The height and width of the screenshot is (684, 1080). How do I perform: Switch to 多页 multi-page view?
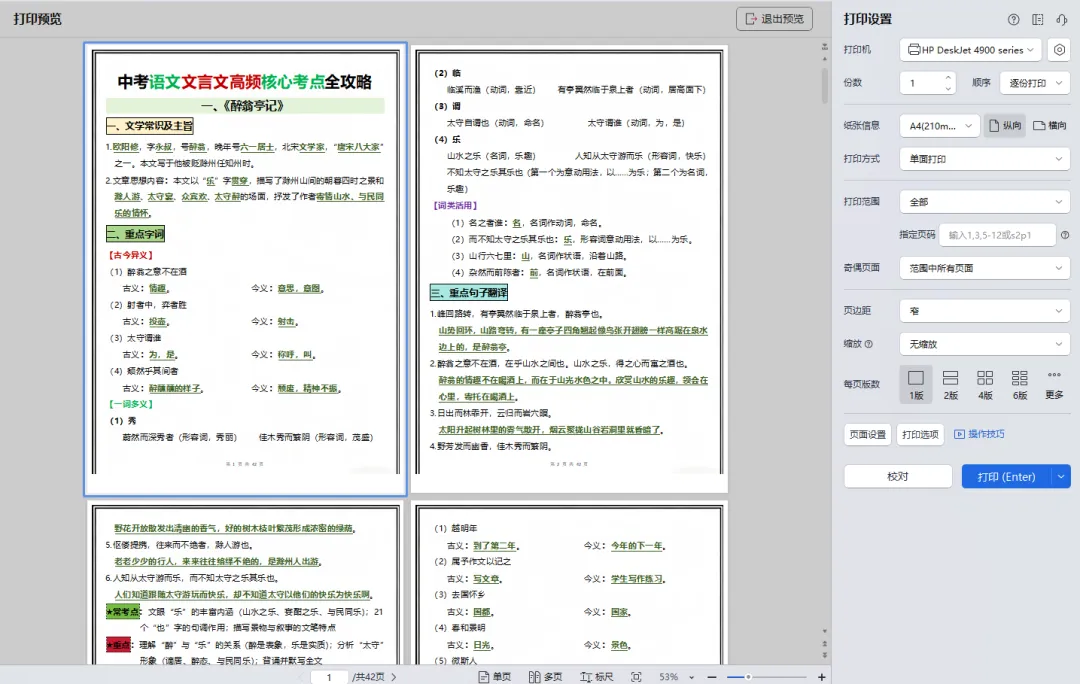point(545,677)
